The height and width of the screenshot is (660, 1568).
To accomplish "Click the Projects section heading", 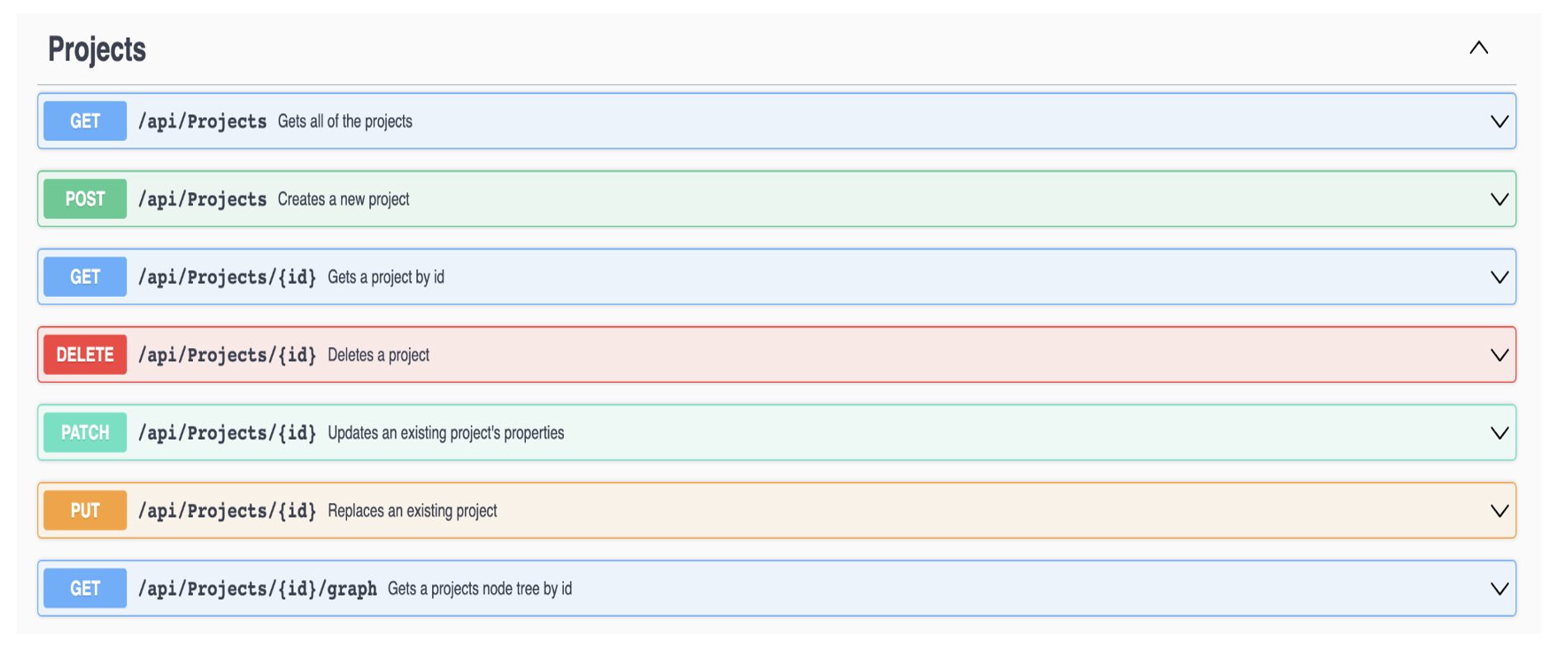I will click(x=96, y=49).
